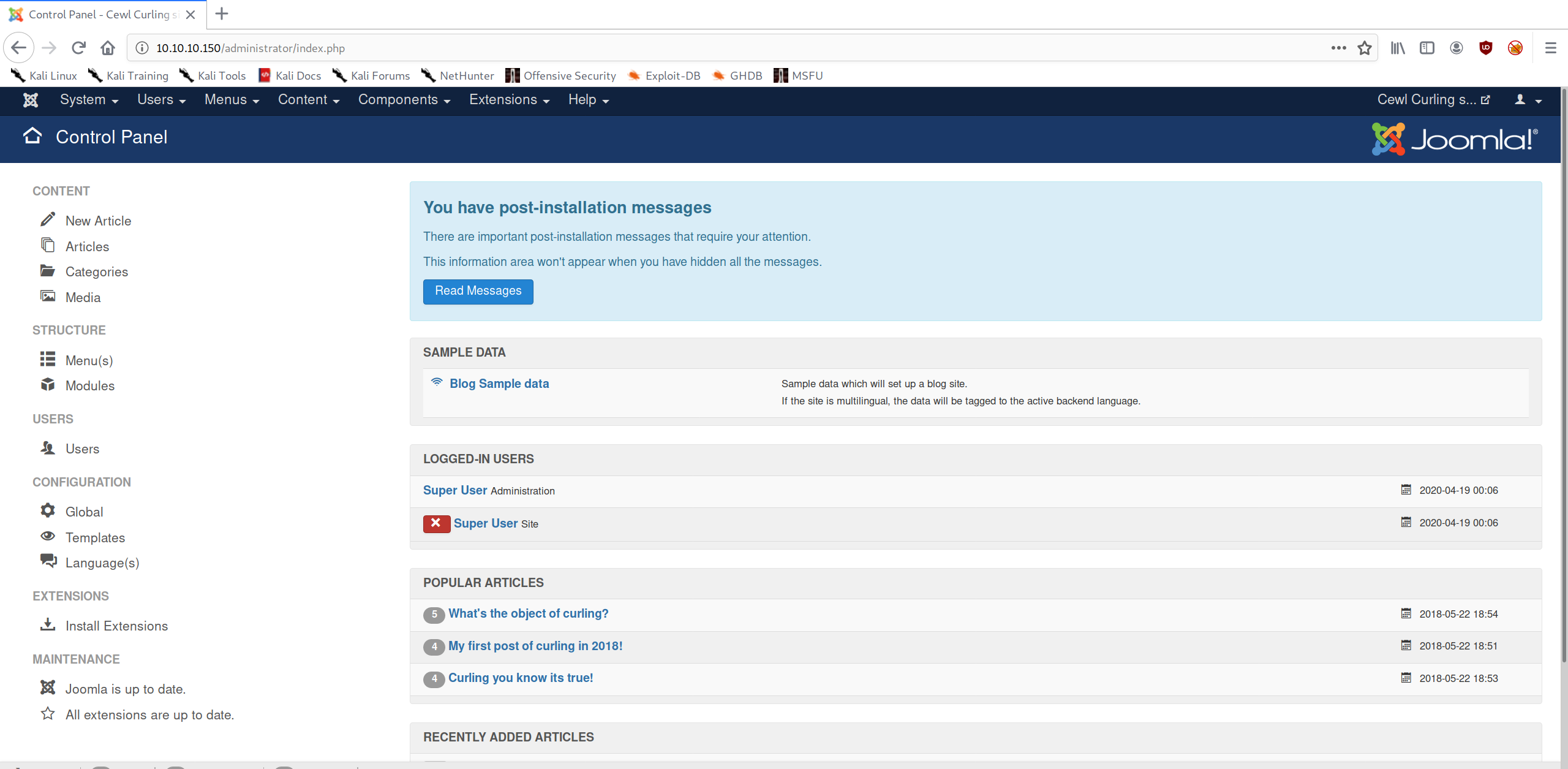1568x769 pixels.
Task: Show site information icon in address bar
Action: 142,48
